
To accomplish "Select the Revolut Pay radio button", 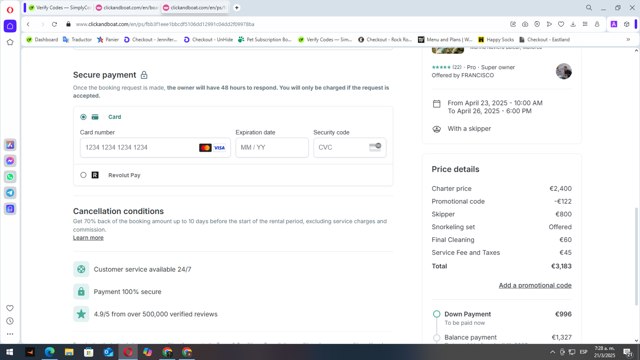I will (83, 175).
